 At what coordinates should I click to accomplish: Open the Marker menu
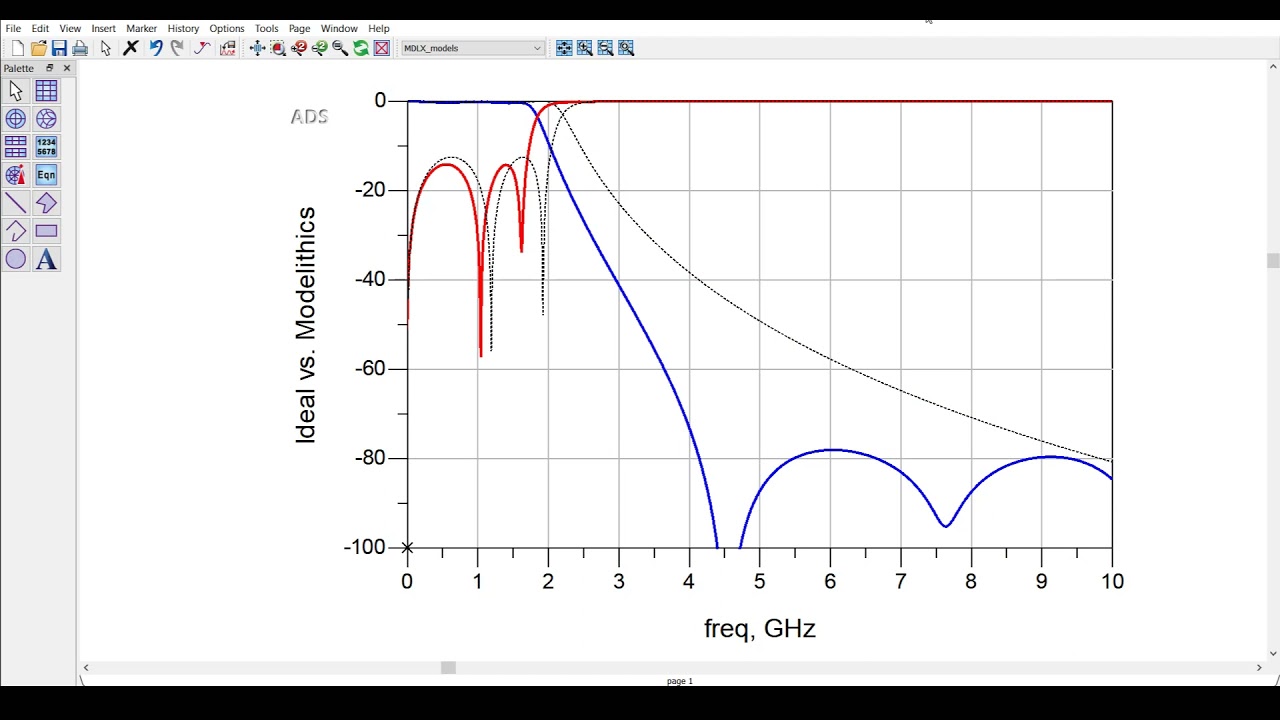(141, 28)
